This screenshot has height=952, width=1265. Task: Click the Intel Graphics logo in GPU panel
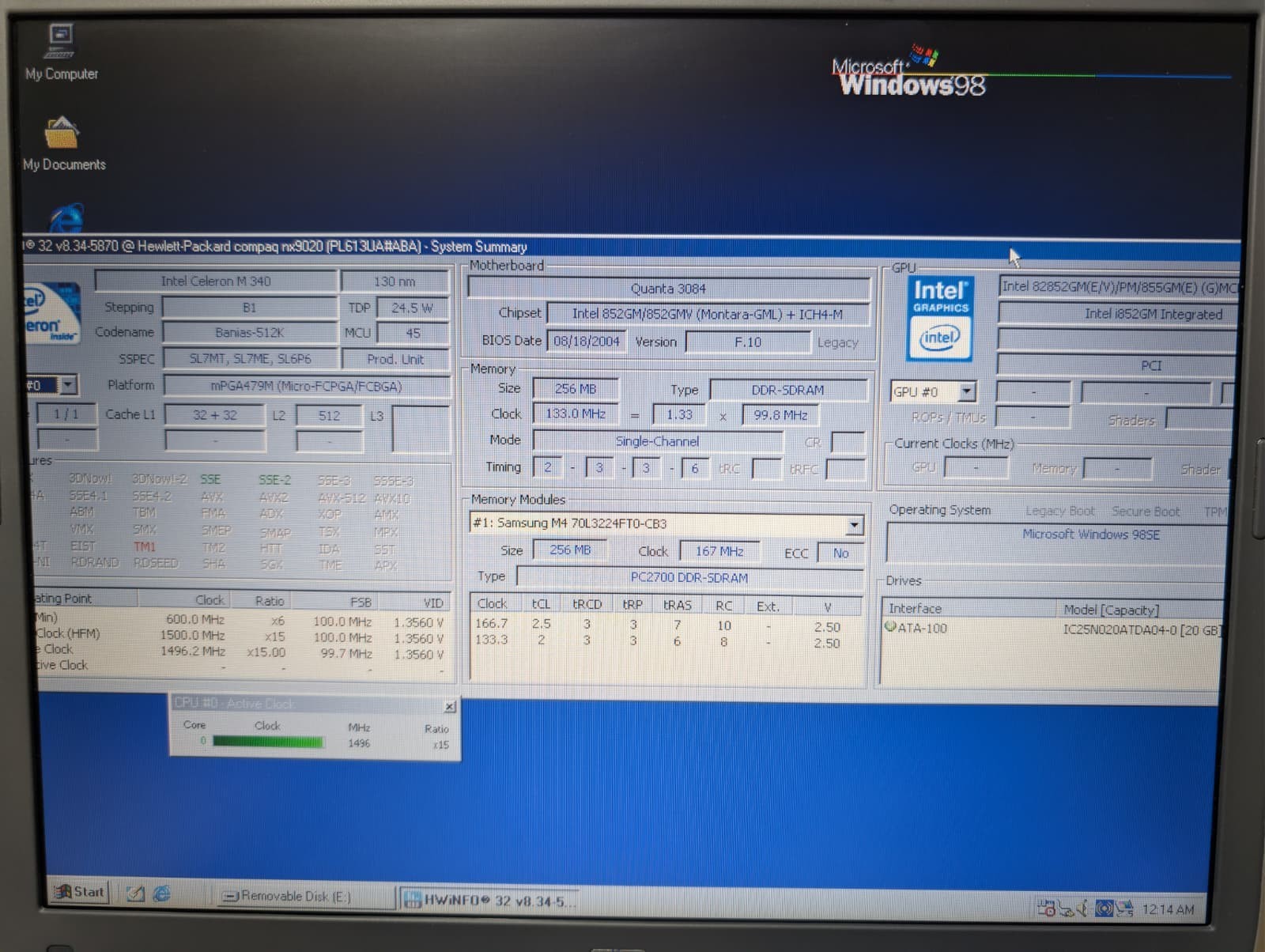click(x=939, y=318)
